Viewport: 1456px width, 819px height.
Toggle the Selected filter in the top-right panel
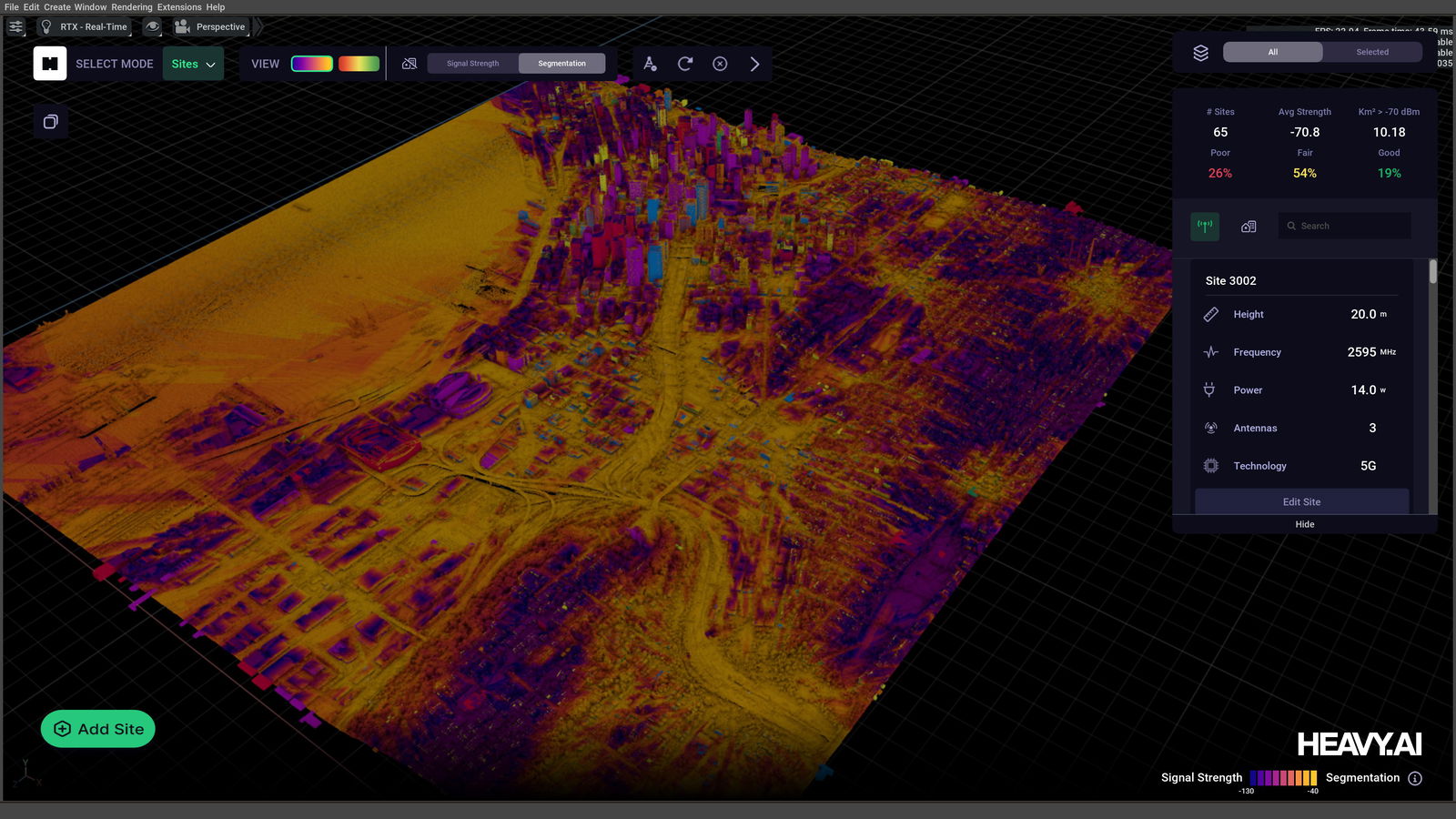coord(1371,52)
